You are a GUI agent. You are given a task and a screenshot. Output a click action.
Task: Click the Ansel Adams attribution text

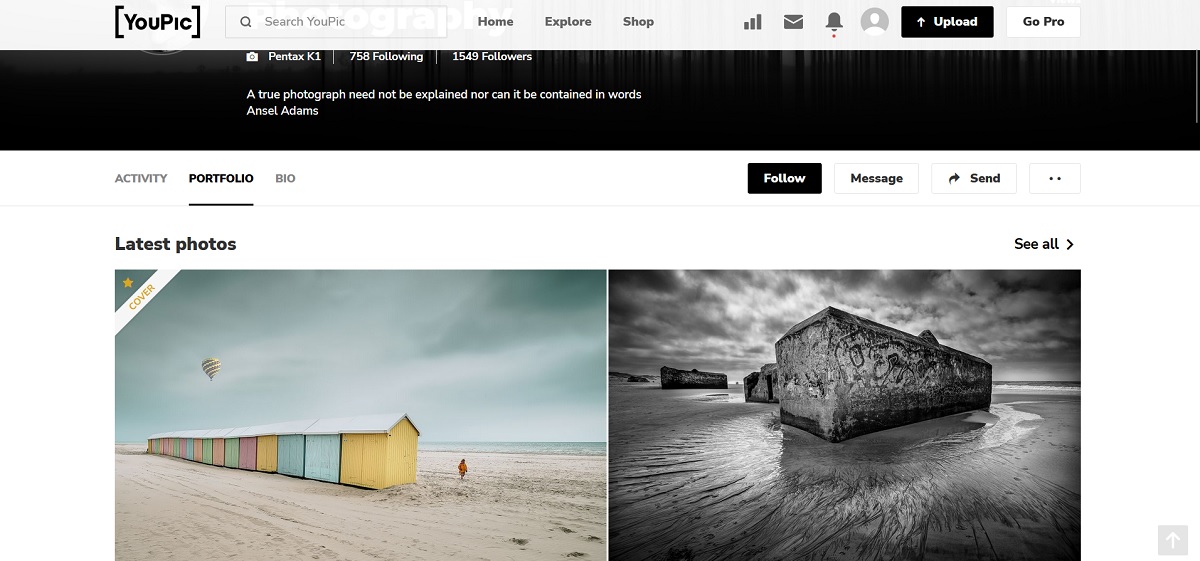coord(283,111)
